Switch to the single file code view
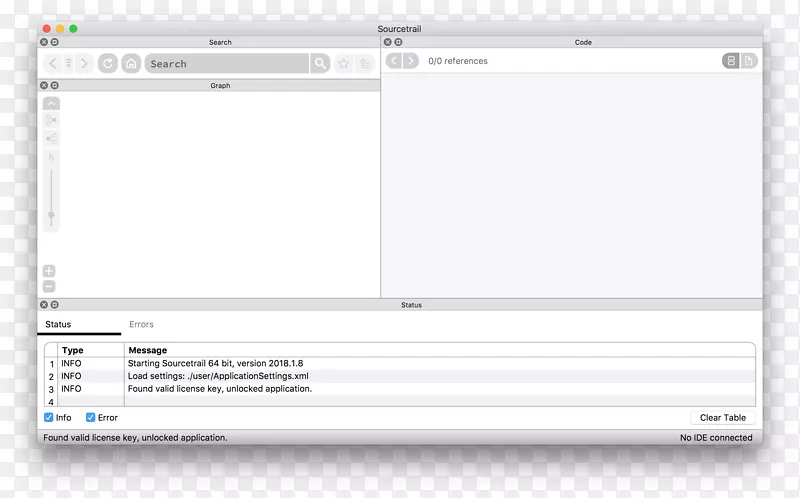The width and height of the screenshot is (800, 498). 748,61
